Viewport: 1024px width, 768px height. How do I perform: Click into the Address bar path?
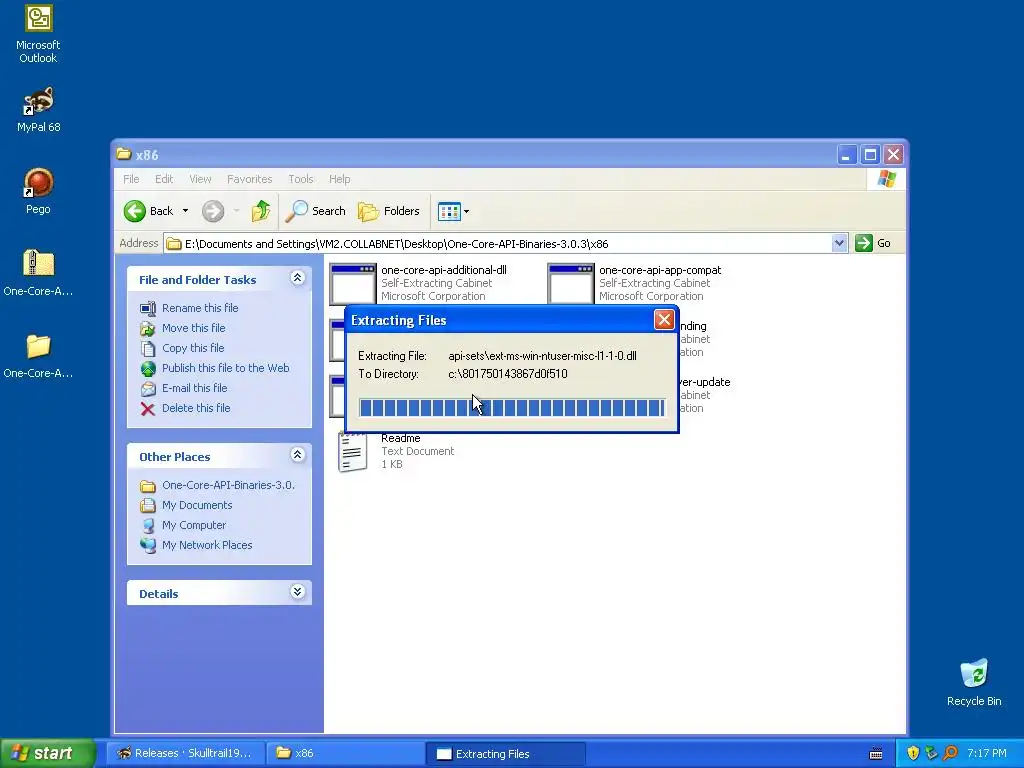pyautogui.click(x=500, y=244)
